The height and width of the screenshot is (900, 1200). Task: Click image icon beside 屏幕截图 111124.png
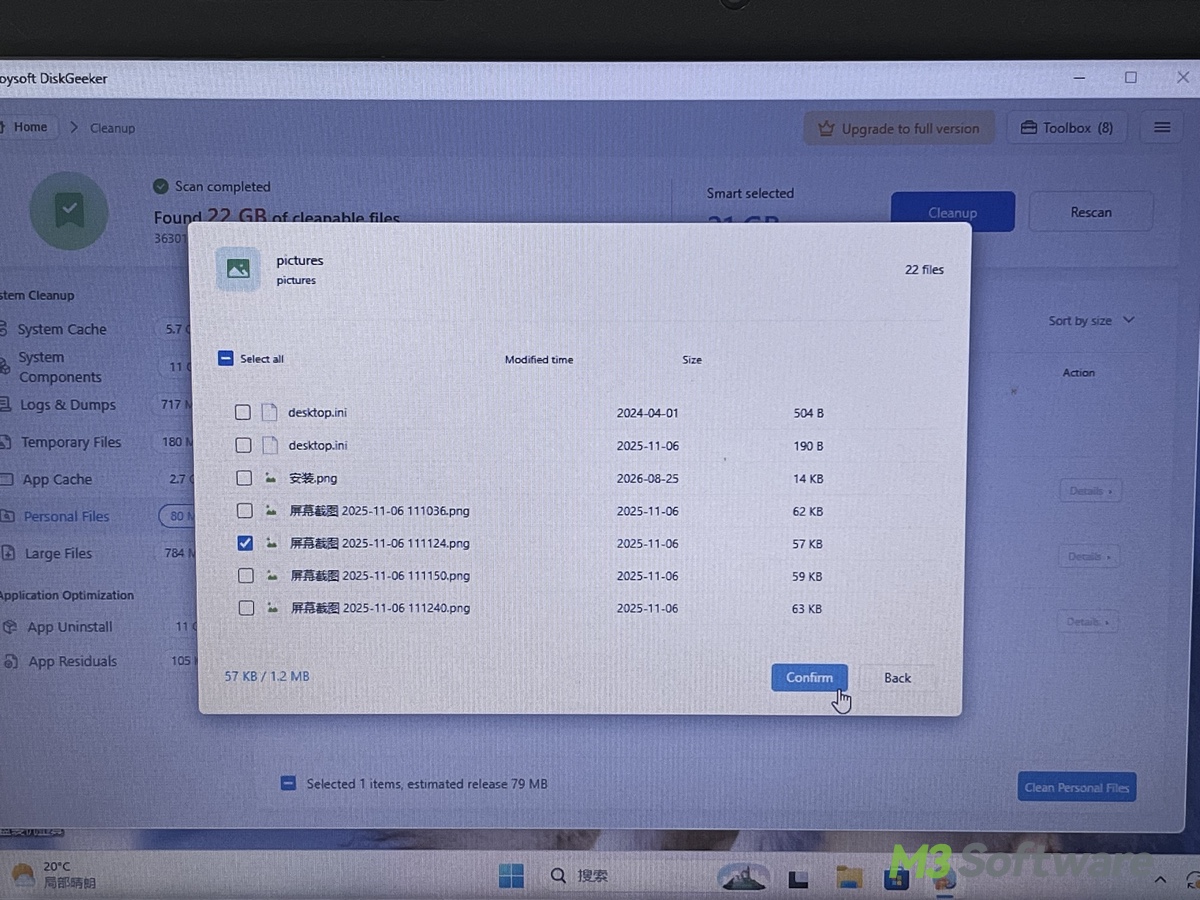(x=272, y=543)
